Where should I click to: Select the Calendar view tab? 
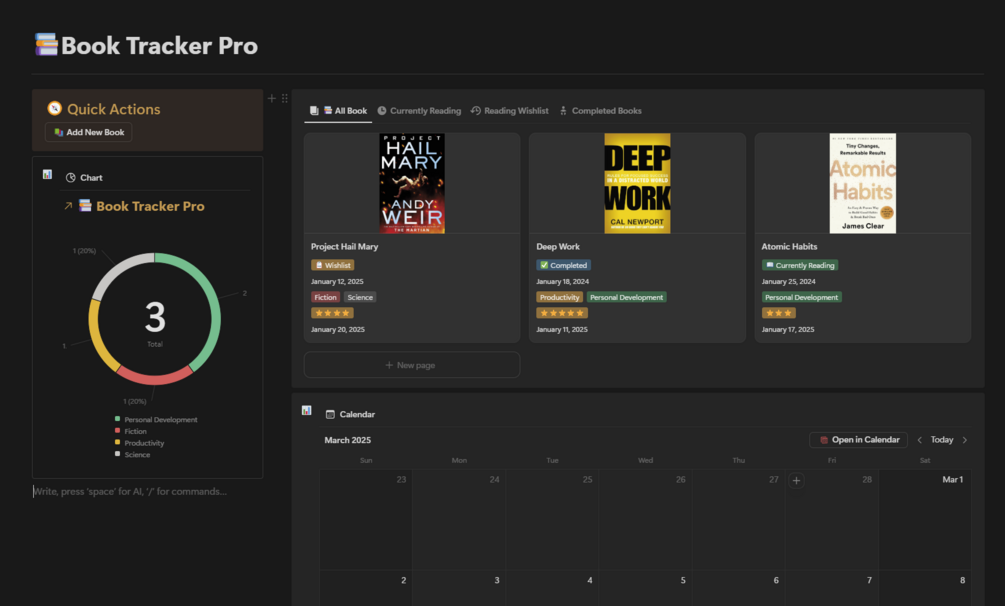350,414
